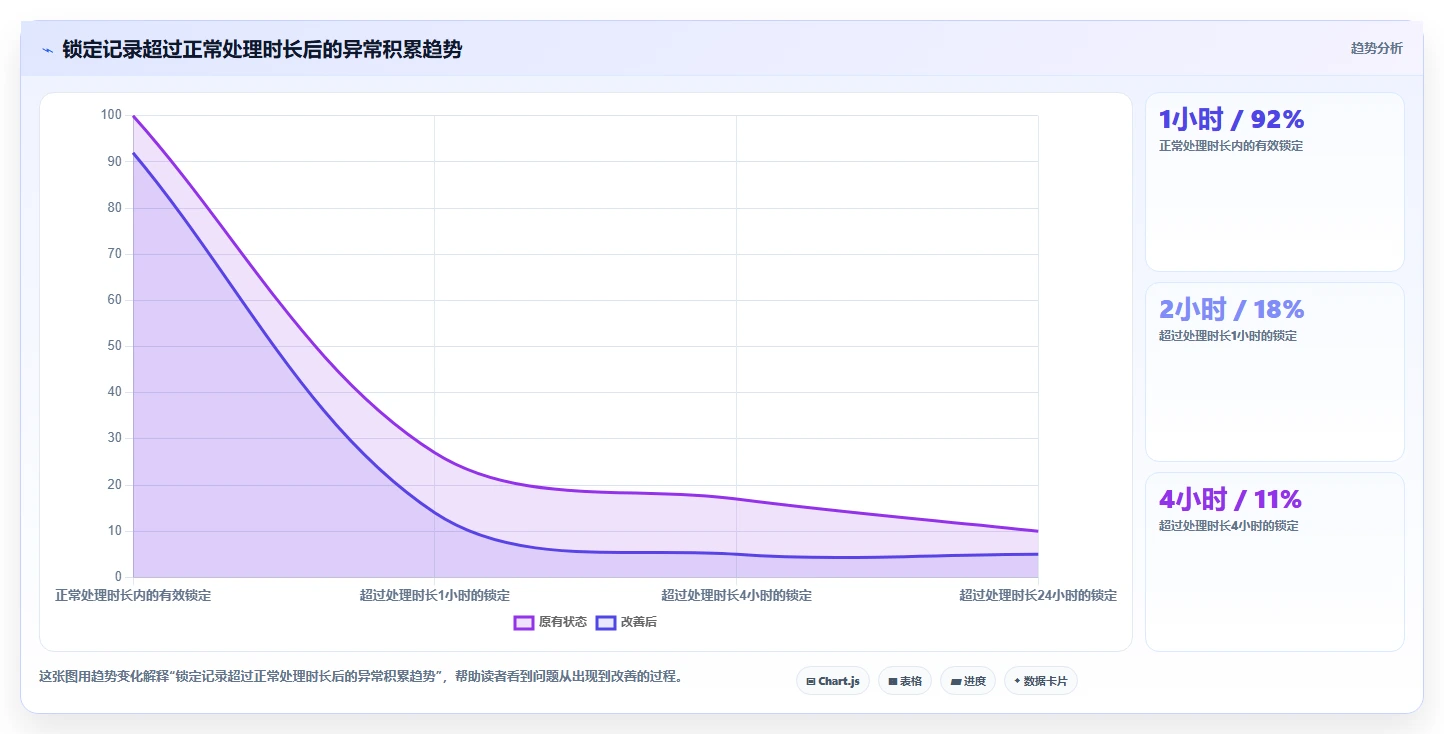Click x-axis label 超过处理时长4小时的锁定
Image resolution: width=1444 pixels, height=734 pixels.
click(737, 595)
